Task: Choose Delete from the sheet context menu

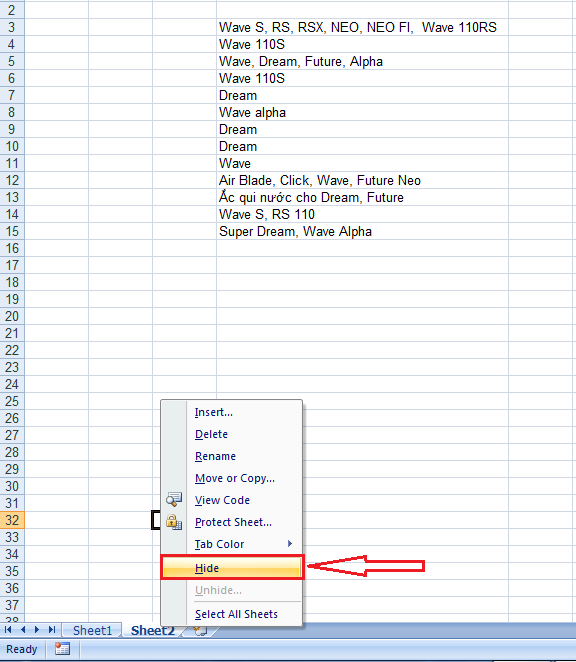Action: click(231, 434)
